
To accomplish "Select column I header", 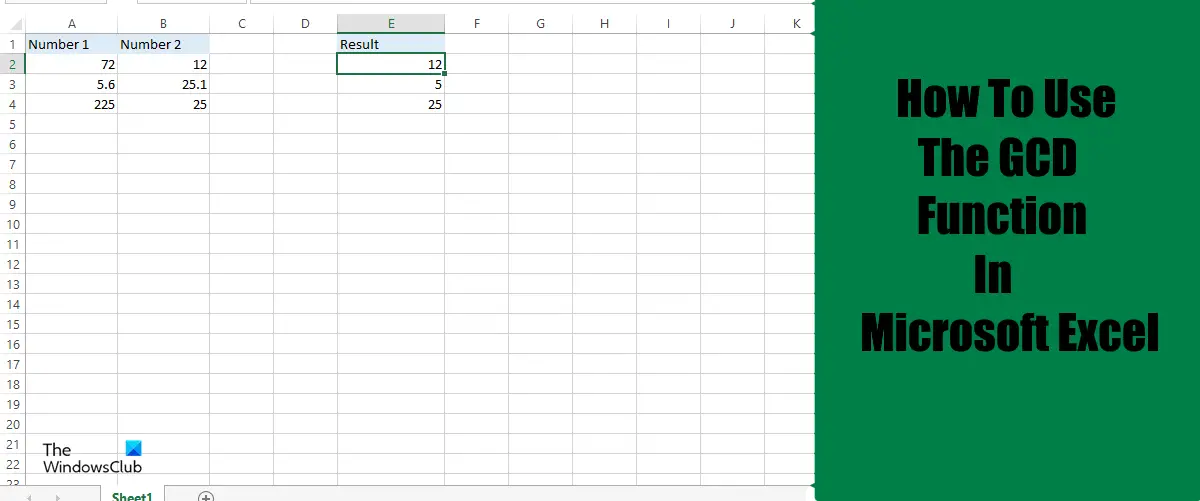I will [x=668, y=23].
